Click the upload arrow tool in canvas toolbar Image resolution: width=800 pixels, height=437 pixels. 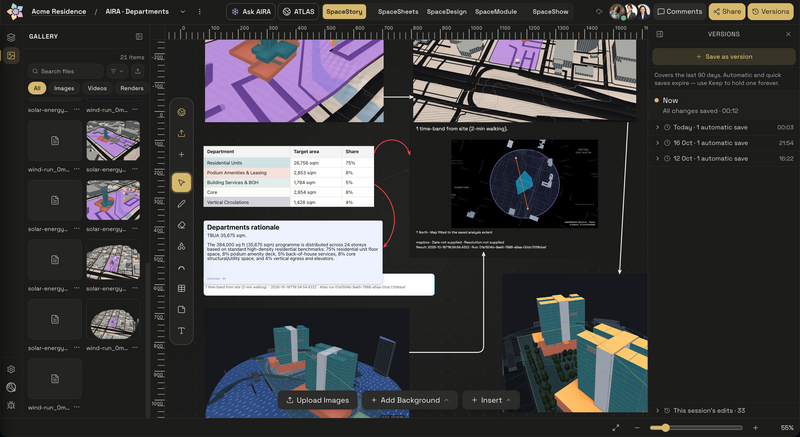[x=181, y=134]
